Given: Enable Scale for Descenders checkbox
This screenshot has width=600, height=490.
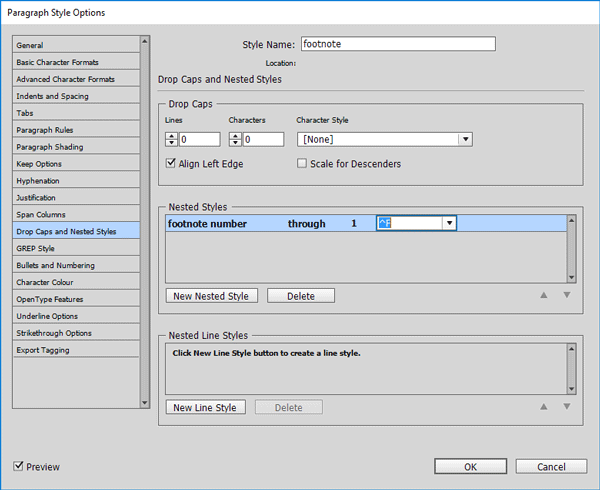Looking at the screenshot, I should pyautogui.click(x=302, y=163).
